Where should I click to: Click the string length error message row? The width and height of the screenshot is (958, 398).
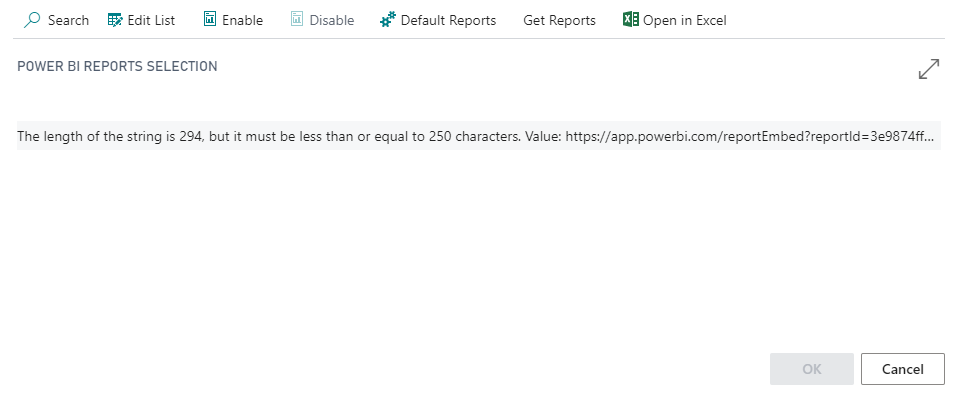point(479,136)
